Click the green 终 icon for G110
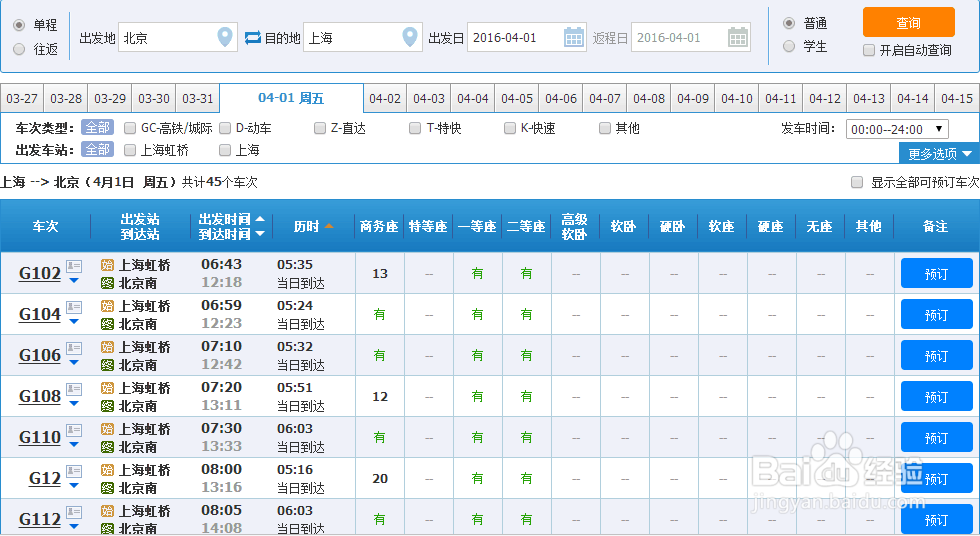 108,447
